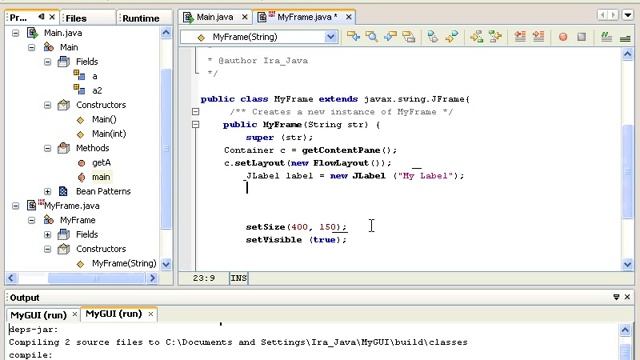Collapse the MyFrame.java tree node

(x=16, y=206)
